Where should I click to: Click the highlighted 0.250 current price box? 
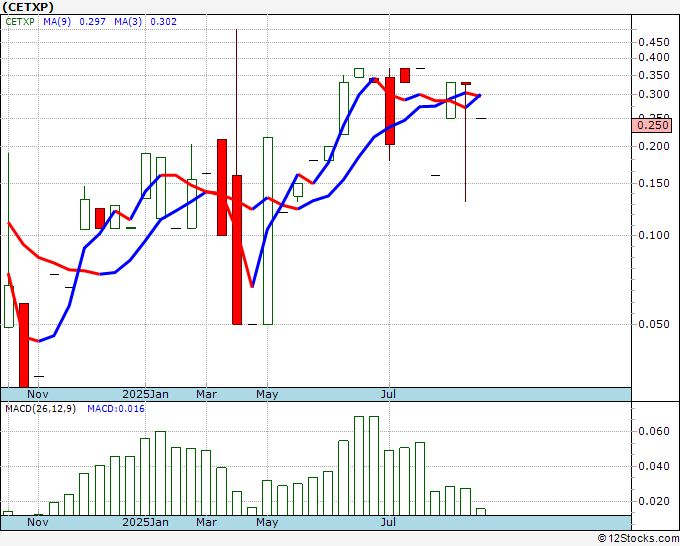click(652, 125)
